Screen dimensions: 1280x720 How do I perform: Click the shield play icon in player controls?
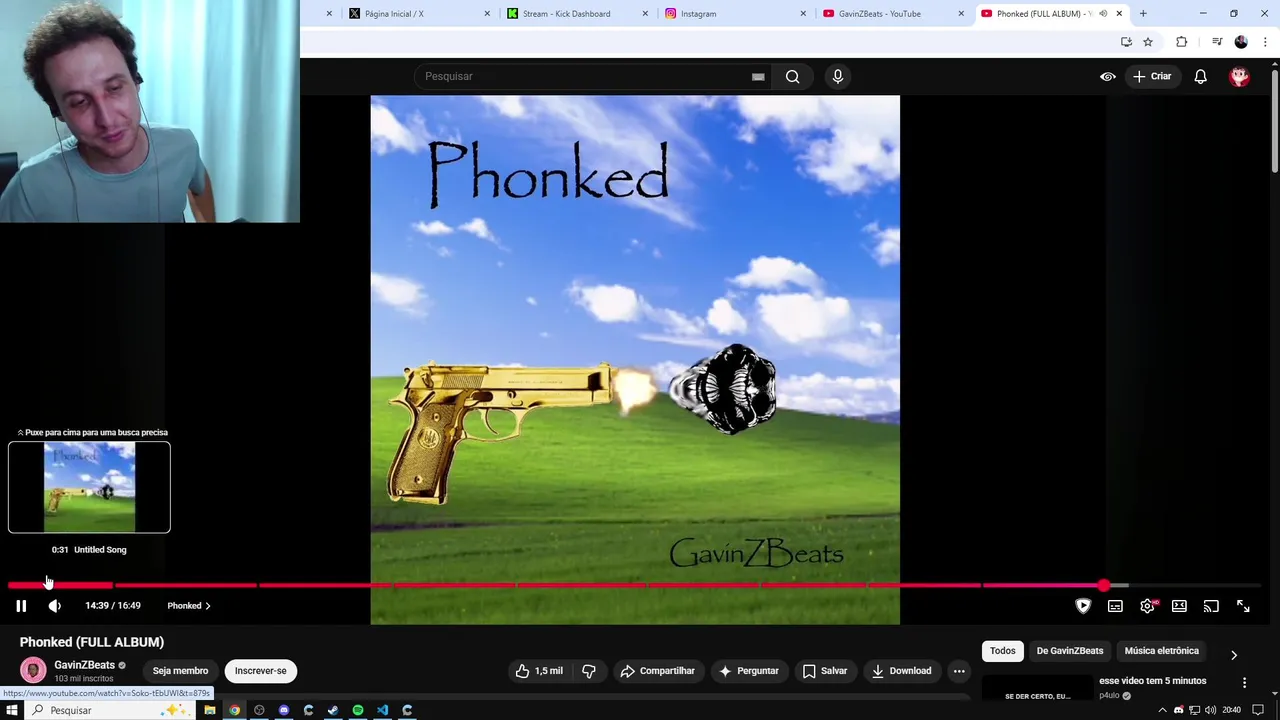(x=1083, y=606)
